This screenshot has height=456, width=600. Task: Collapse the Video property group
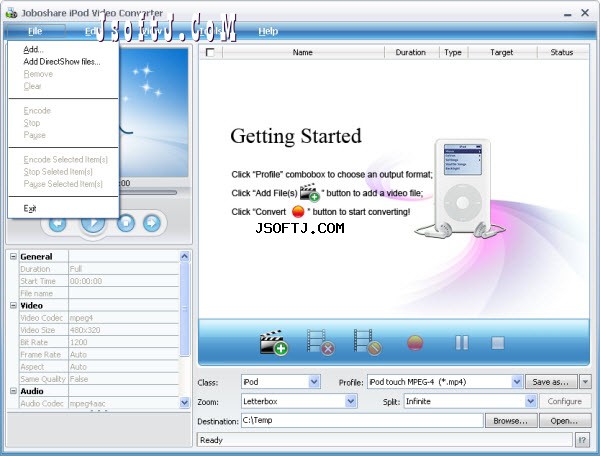(x=13, y=305)
